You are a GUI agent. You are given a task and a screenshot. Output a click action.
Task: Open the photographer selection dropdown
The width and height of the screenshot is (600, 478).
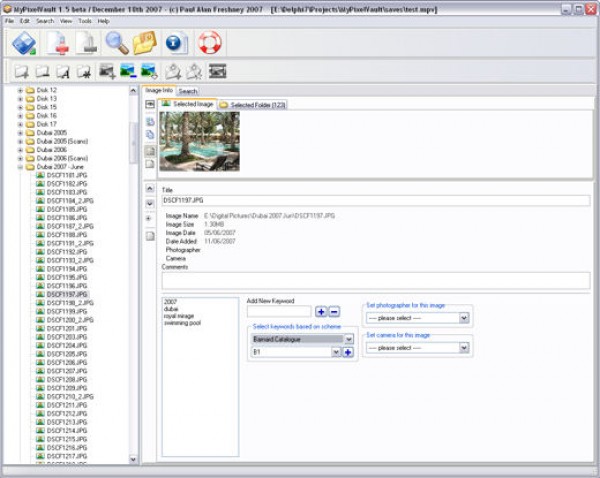[464, 318]
